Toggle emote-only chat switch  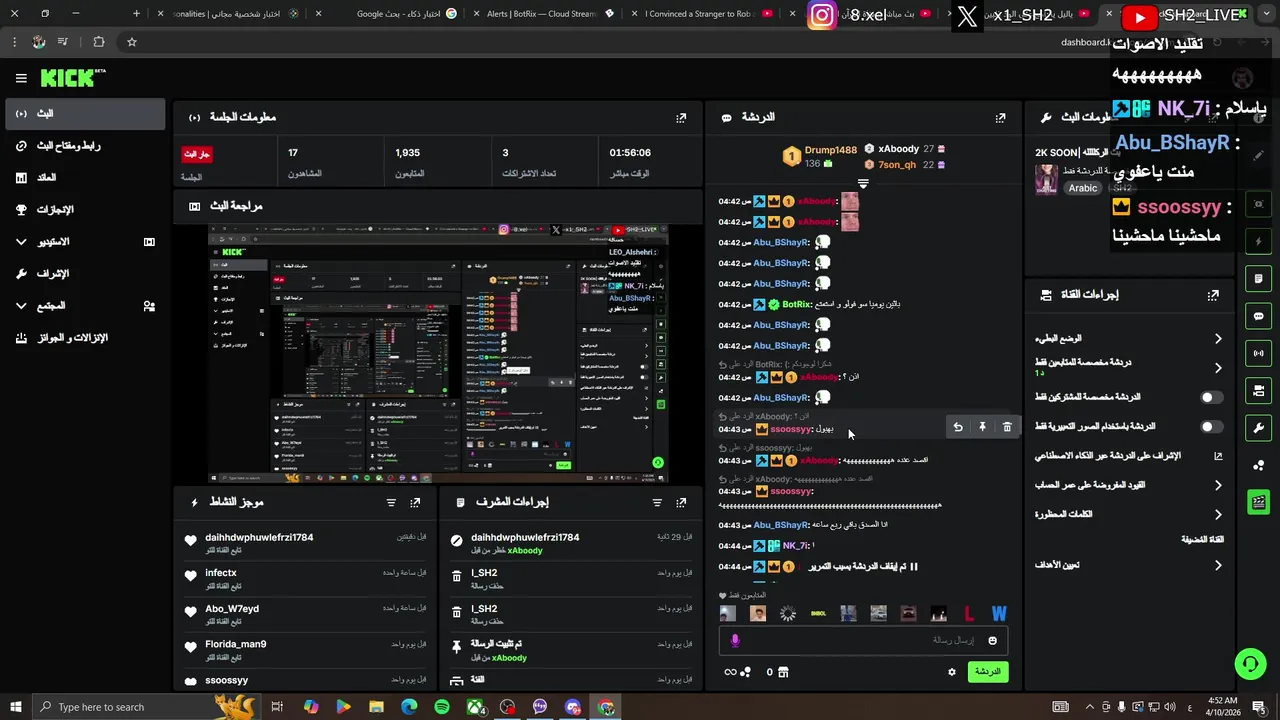pyautogui.click(x=1211, y=427)
